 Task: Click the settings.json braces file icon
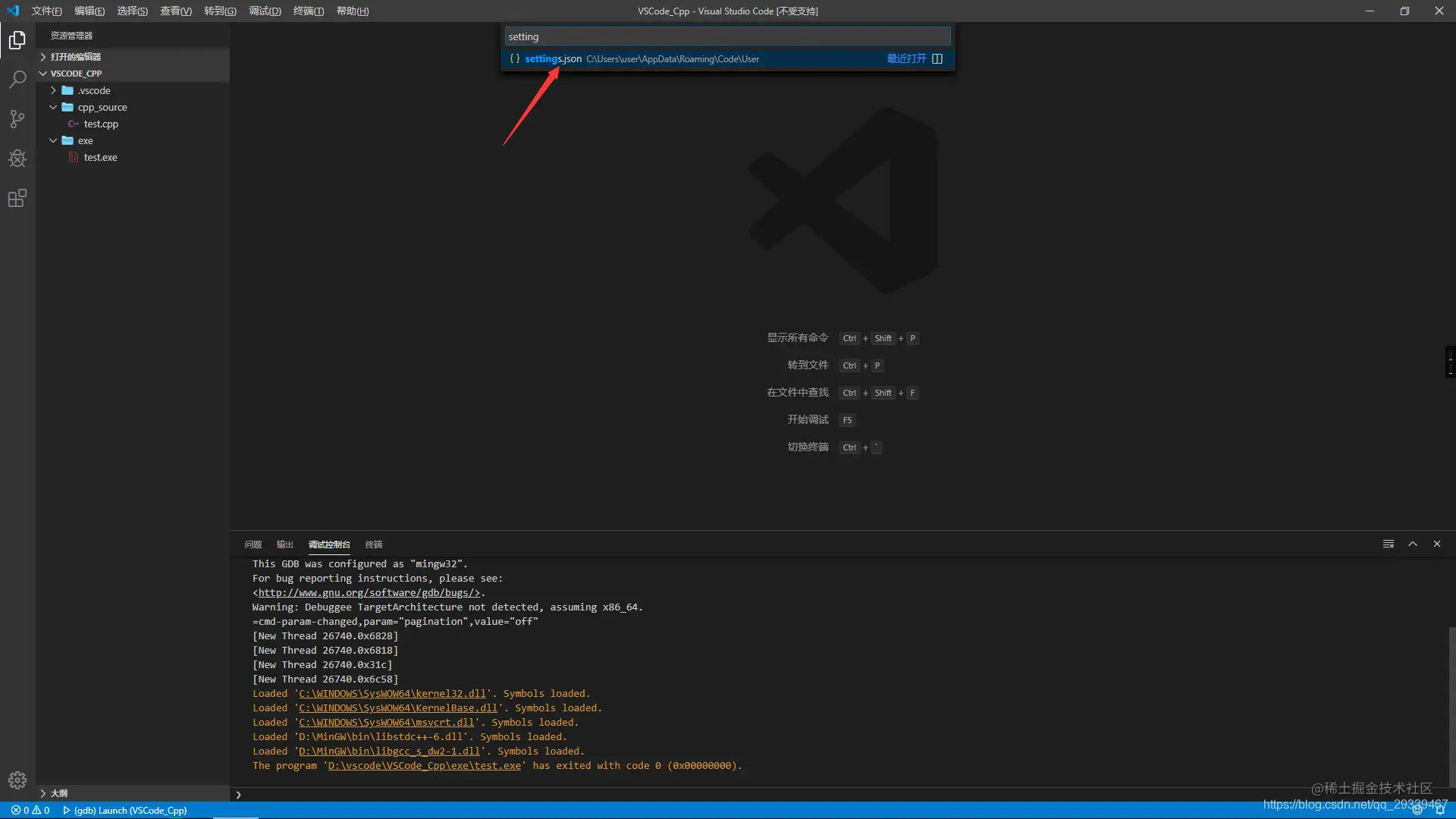click(x=515, y=59)
